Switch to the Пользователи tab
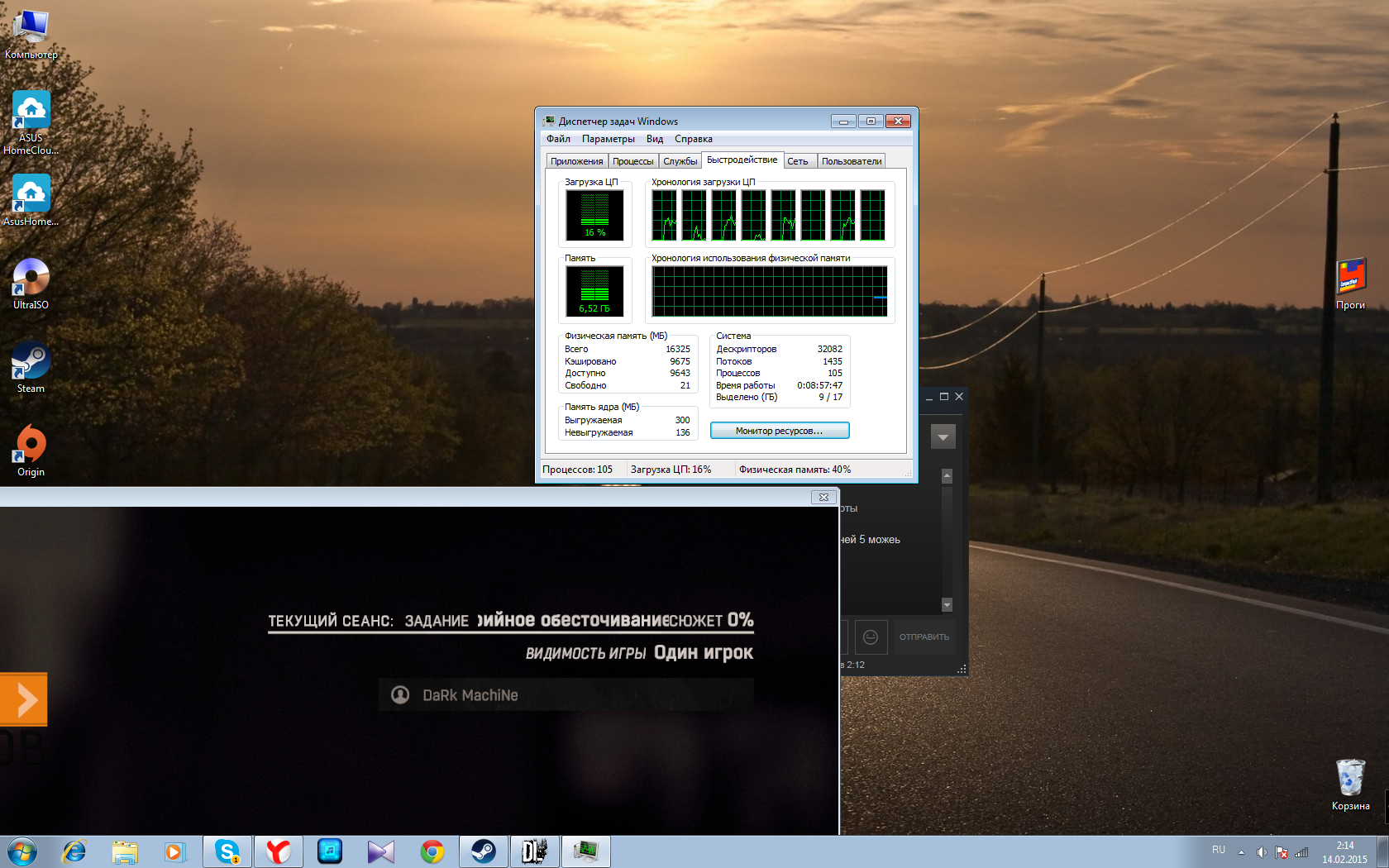 (x=852, y=161)
